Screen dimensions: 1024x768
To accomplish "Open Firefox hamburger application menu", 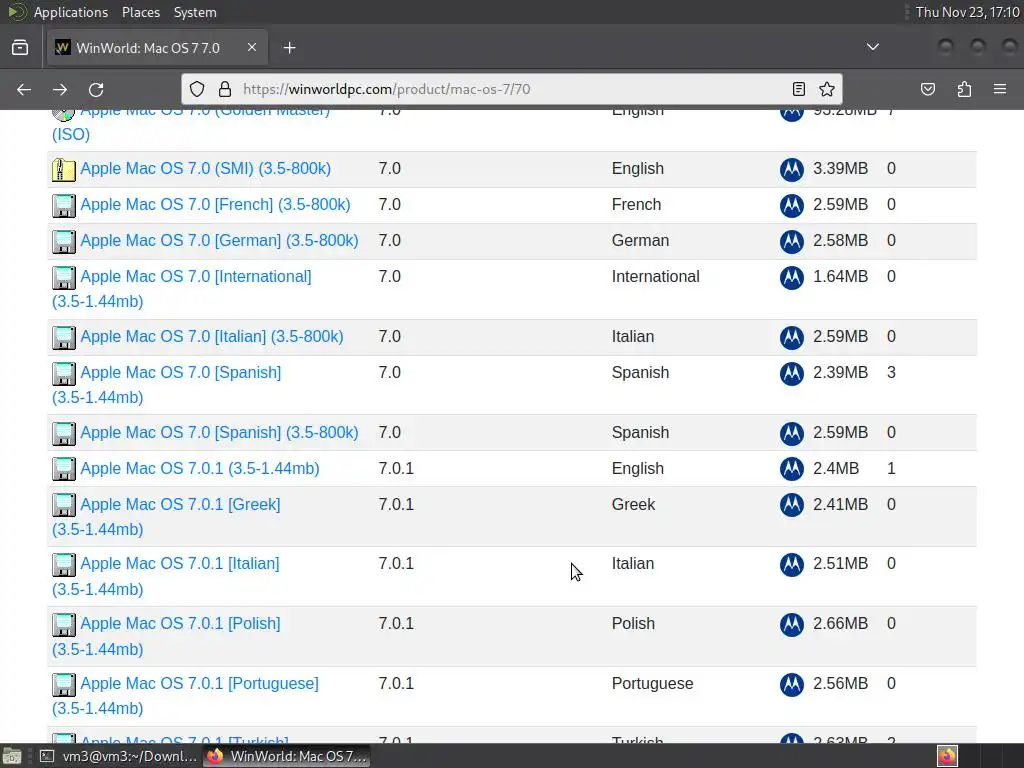I will tap(1000, 89).
